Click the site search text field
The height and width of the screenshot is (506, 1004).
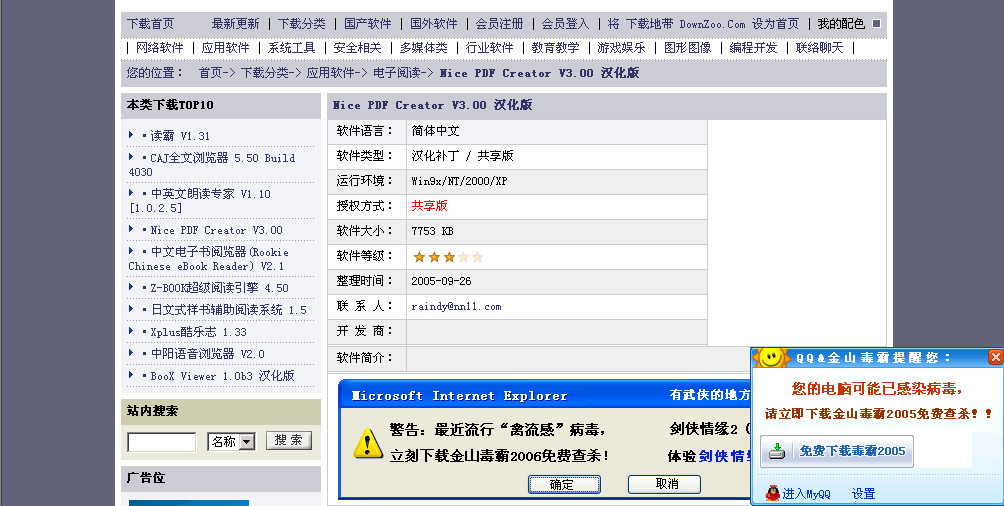coord(161,442)
